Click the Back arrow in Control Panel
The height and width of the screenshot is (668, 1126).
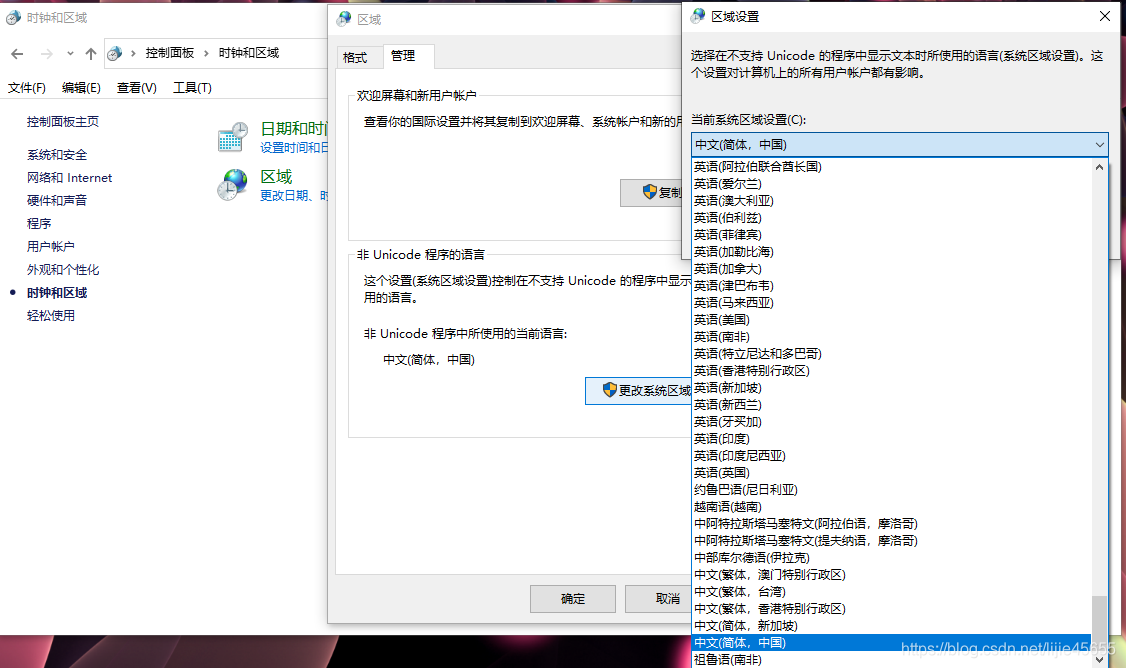click(17, 54)
